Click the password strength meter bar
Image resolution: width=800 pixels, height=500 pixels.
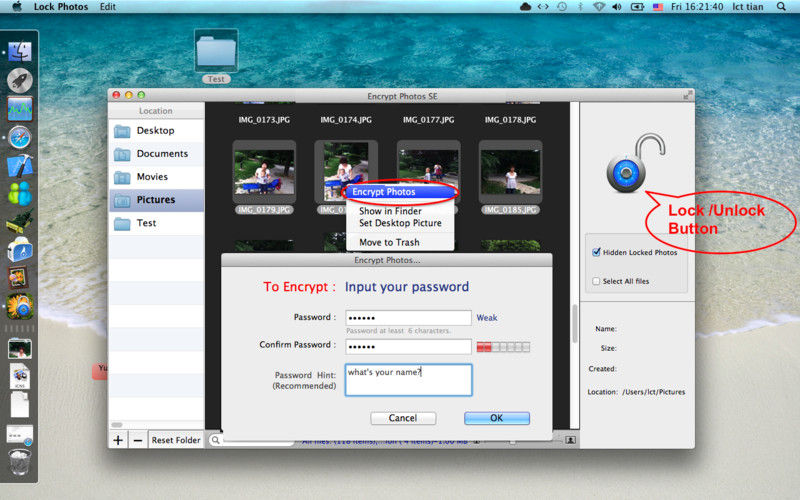coord(503,347)
